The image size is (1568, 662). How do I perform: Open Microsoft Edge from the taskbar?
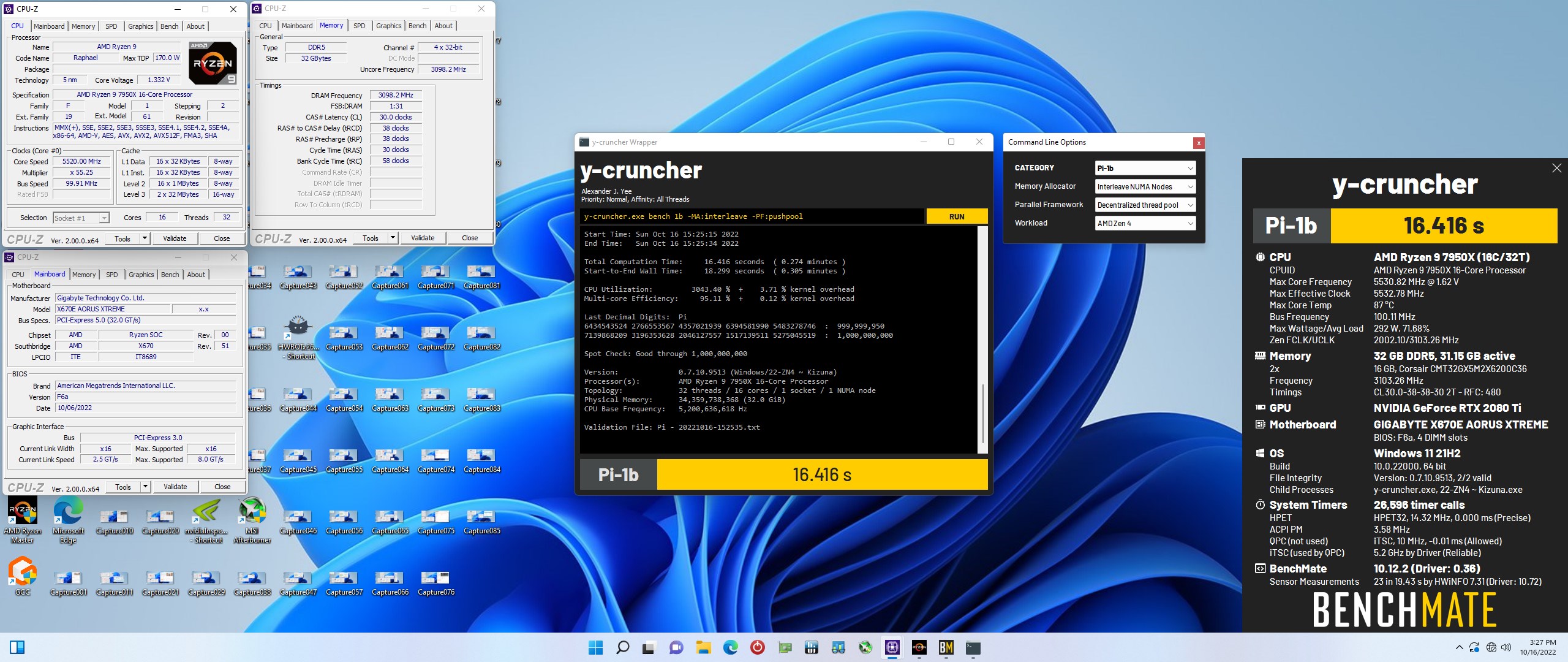click(x=730, y=647)
